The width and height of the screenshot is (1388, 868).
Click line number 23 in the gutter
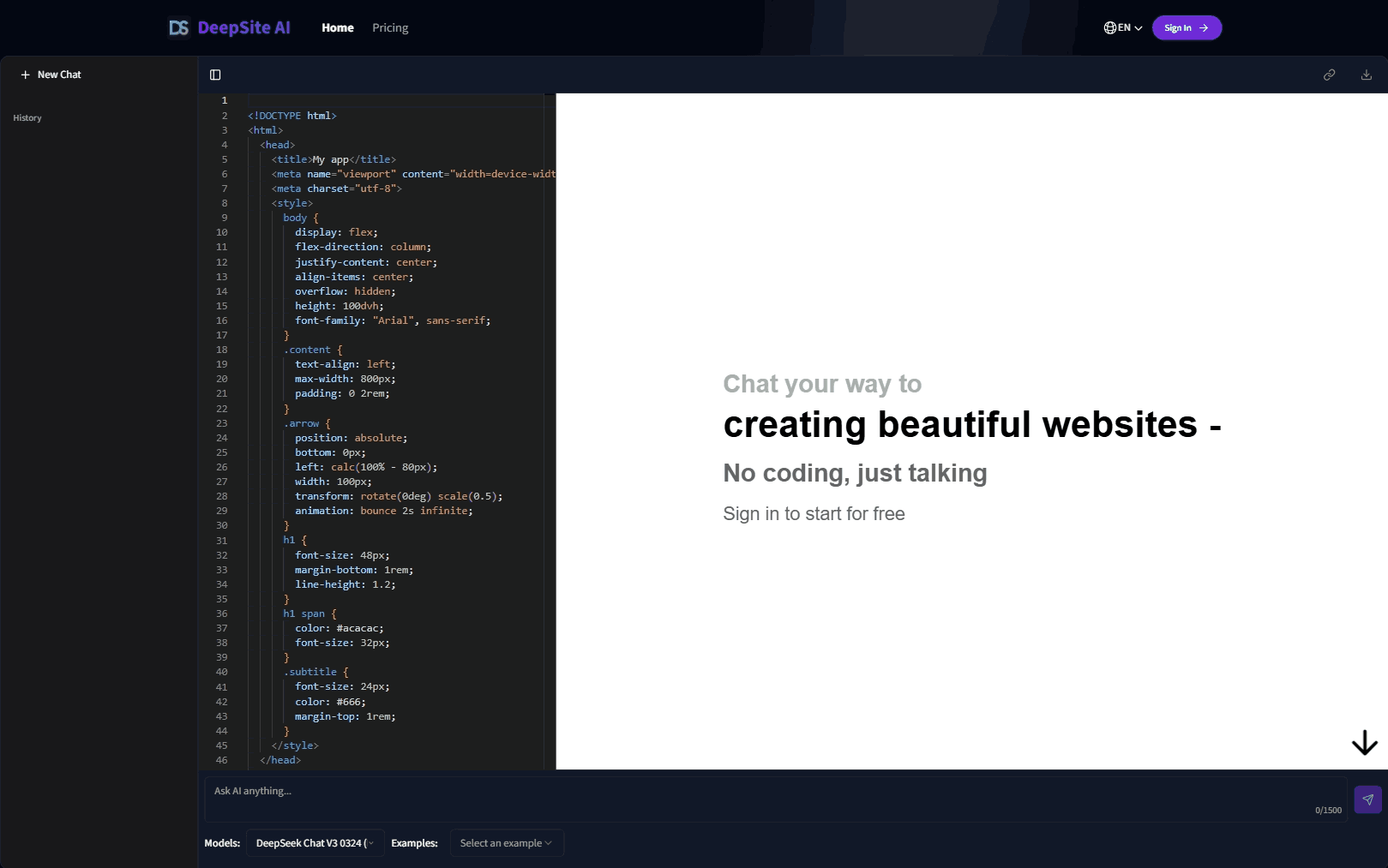point(222,423)
